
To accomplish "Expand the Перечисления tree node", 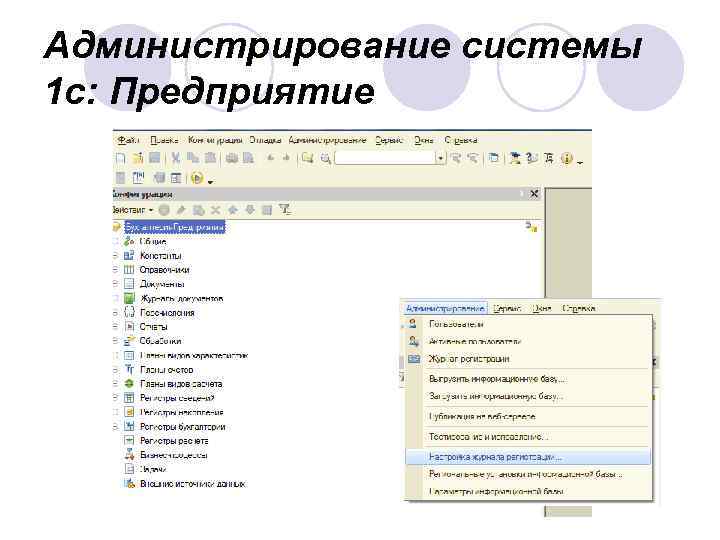I will click(x=115, y=313).
